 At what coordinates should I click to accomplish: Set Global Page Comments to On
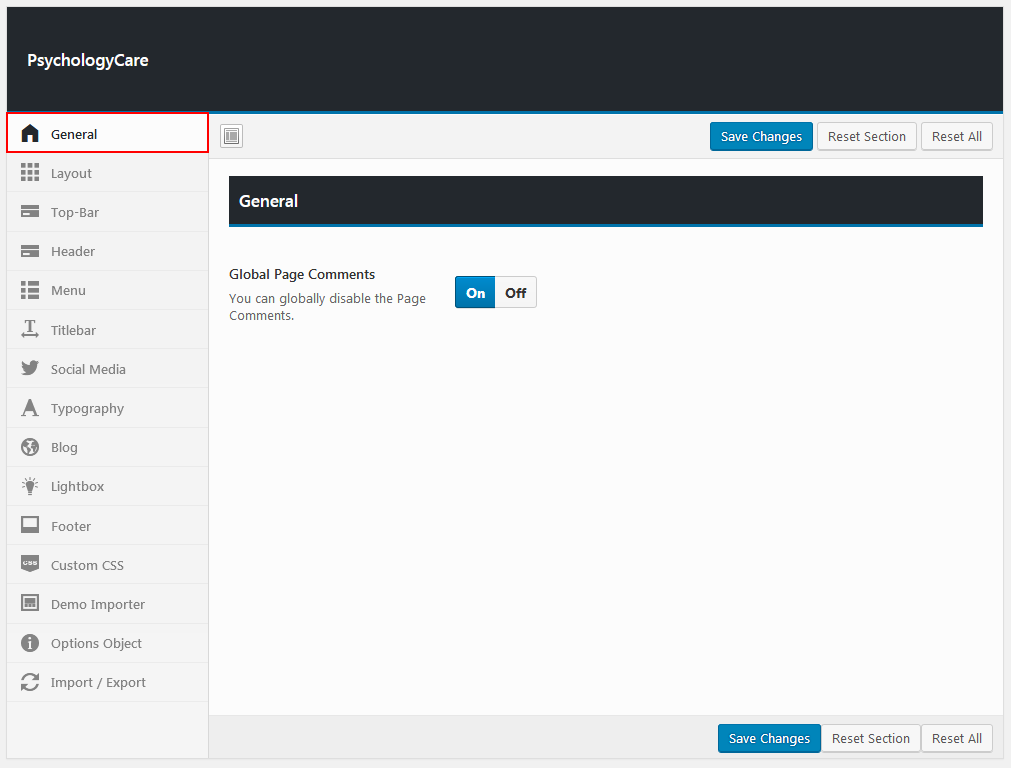pos(476,293)
